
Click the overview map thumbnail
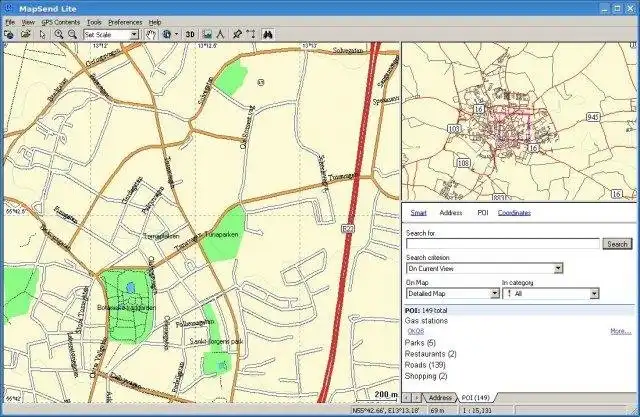pos(519,121)
